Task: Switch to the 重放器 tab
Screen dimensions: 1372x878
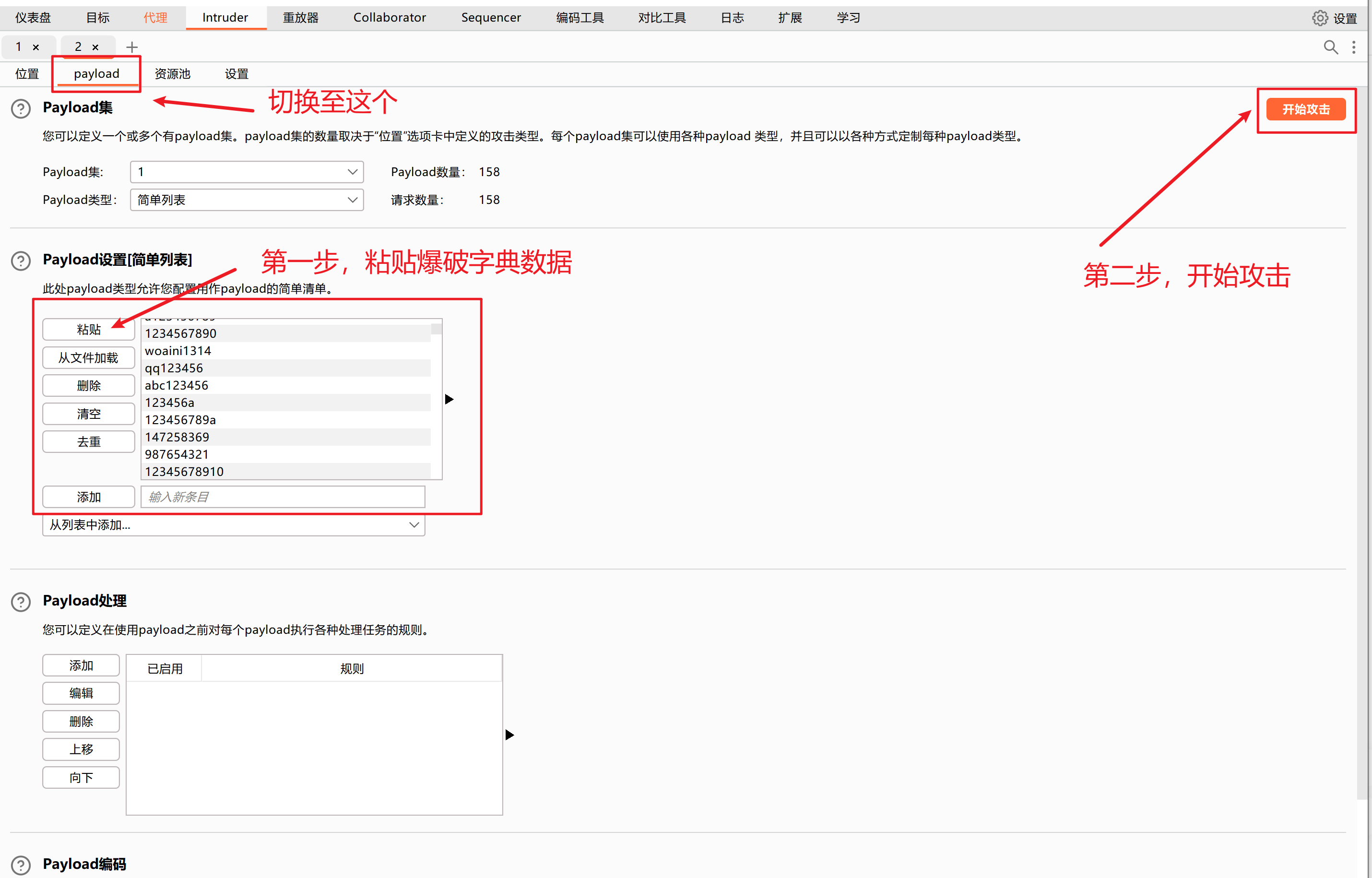Action: (300, 18)
